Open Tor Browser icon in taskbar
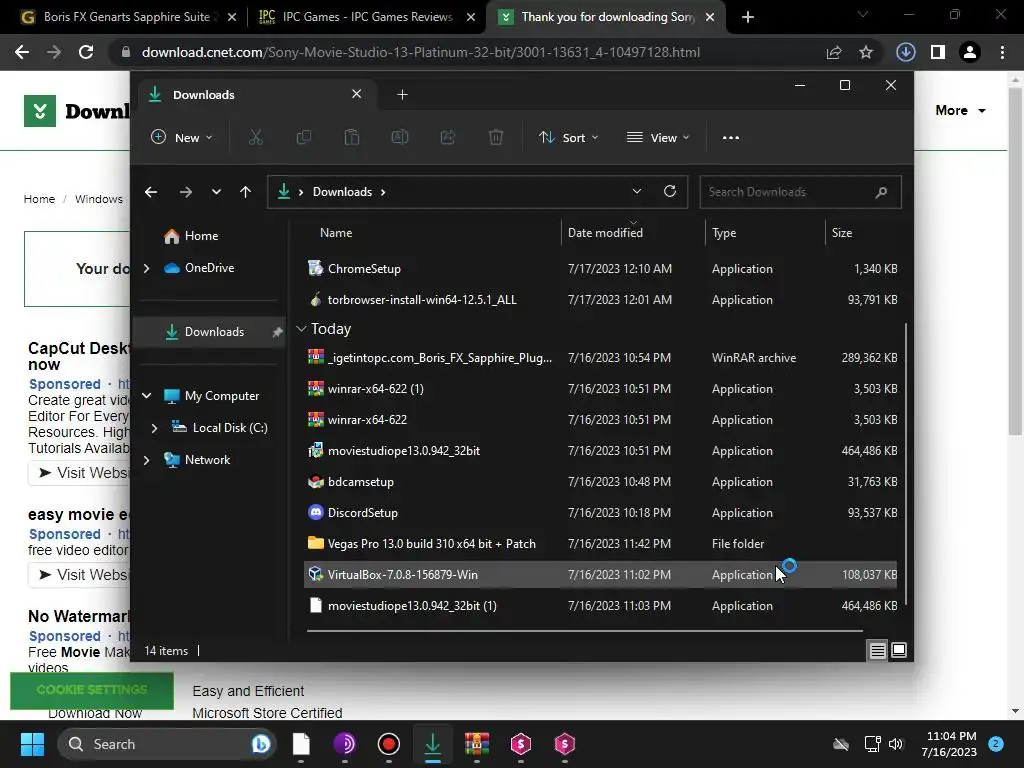 pos(345,744)
